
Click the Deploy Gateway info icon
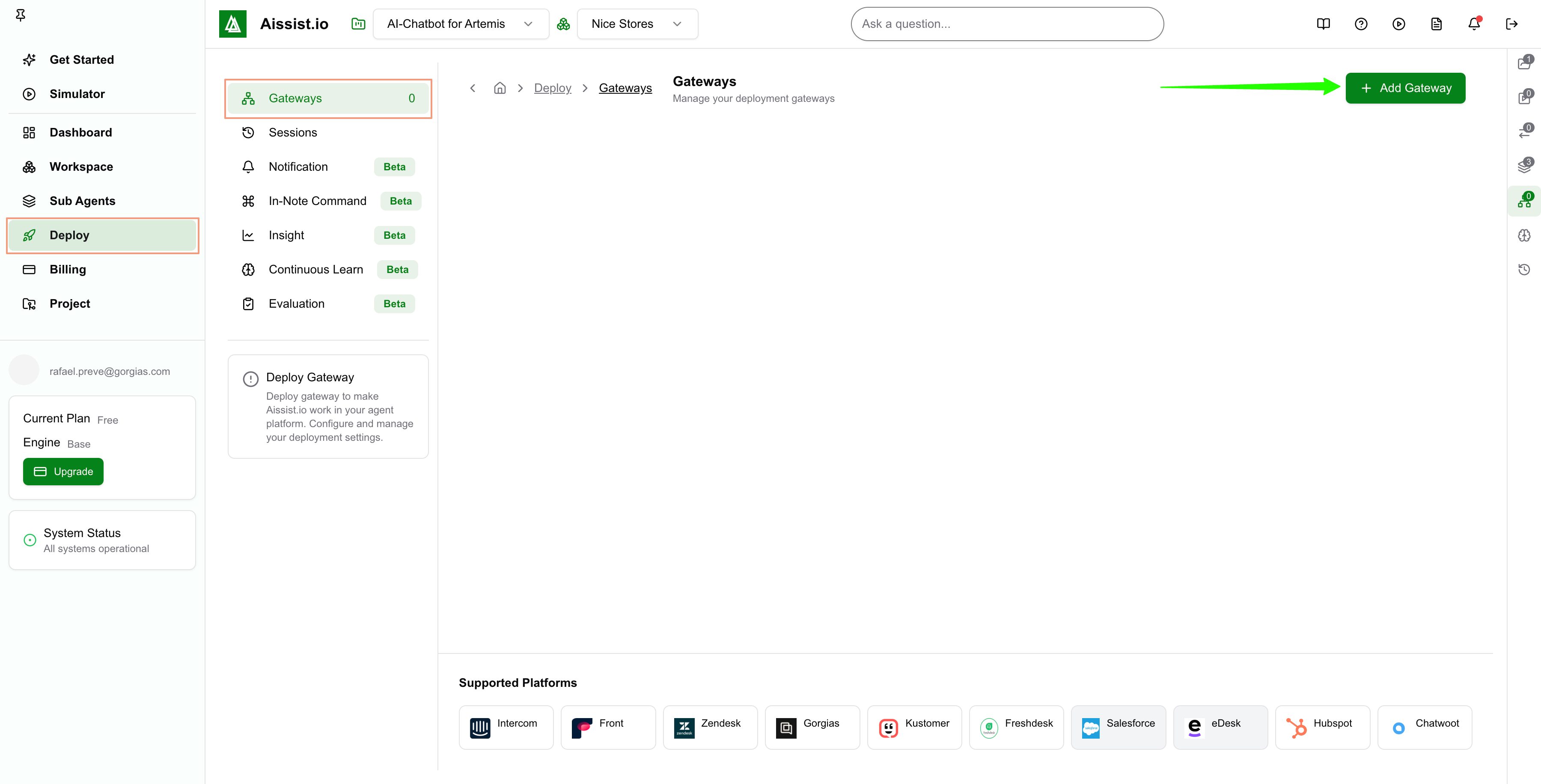250,379
